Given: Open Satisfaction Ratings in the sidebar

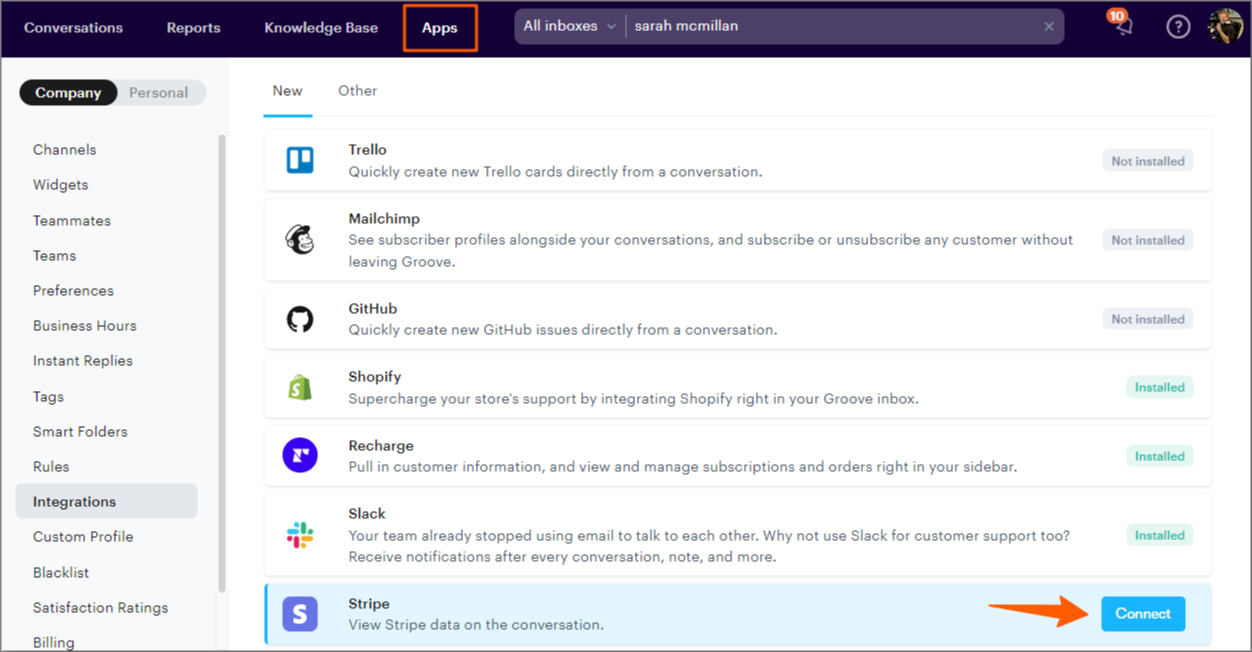Looking at the screenshot, I should [x=100, y=607].
